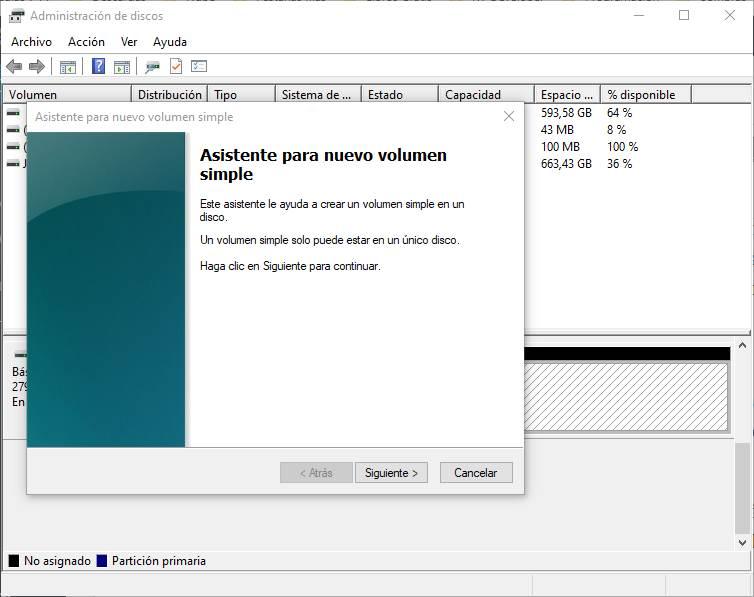Image resolution: width=754 pixels, height=597 pixels.
Task: Open the Acción menu
Action: pos(86,42)
